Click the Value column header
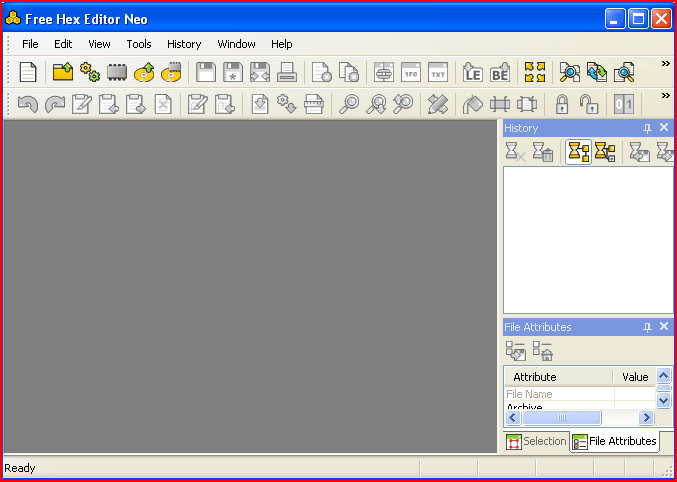The height and width of the screenshot is (482, 677). (x=635, y=377)
